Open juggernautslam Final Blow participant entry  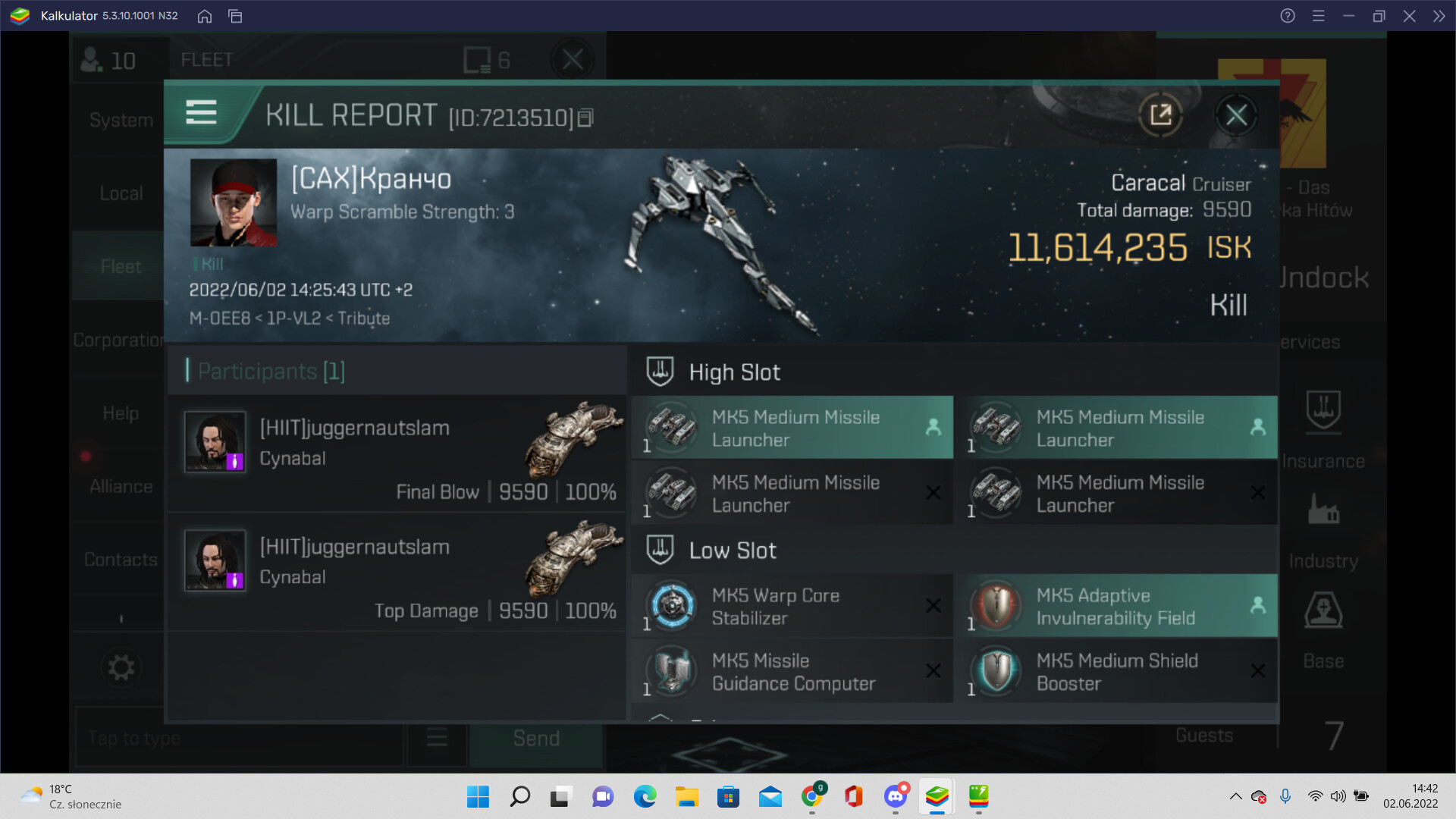click(397, 454)
